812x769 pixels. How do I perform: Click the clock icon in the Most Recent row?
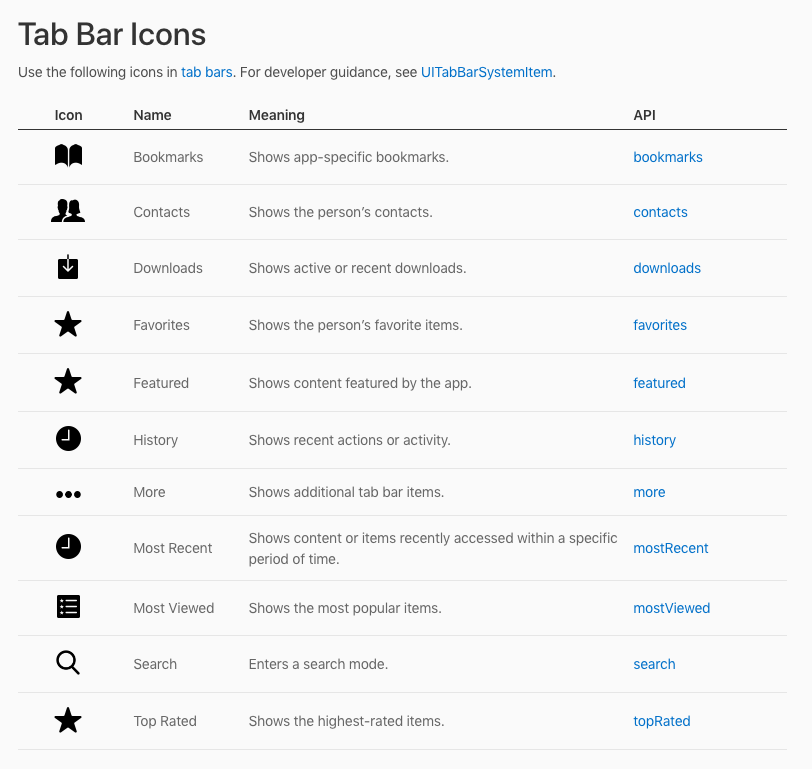(x=68, y=546)
